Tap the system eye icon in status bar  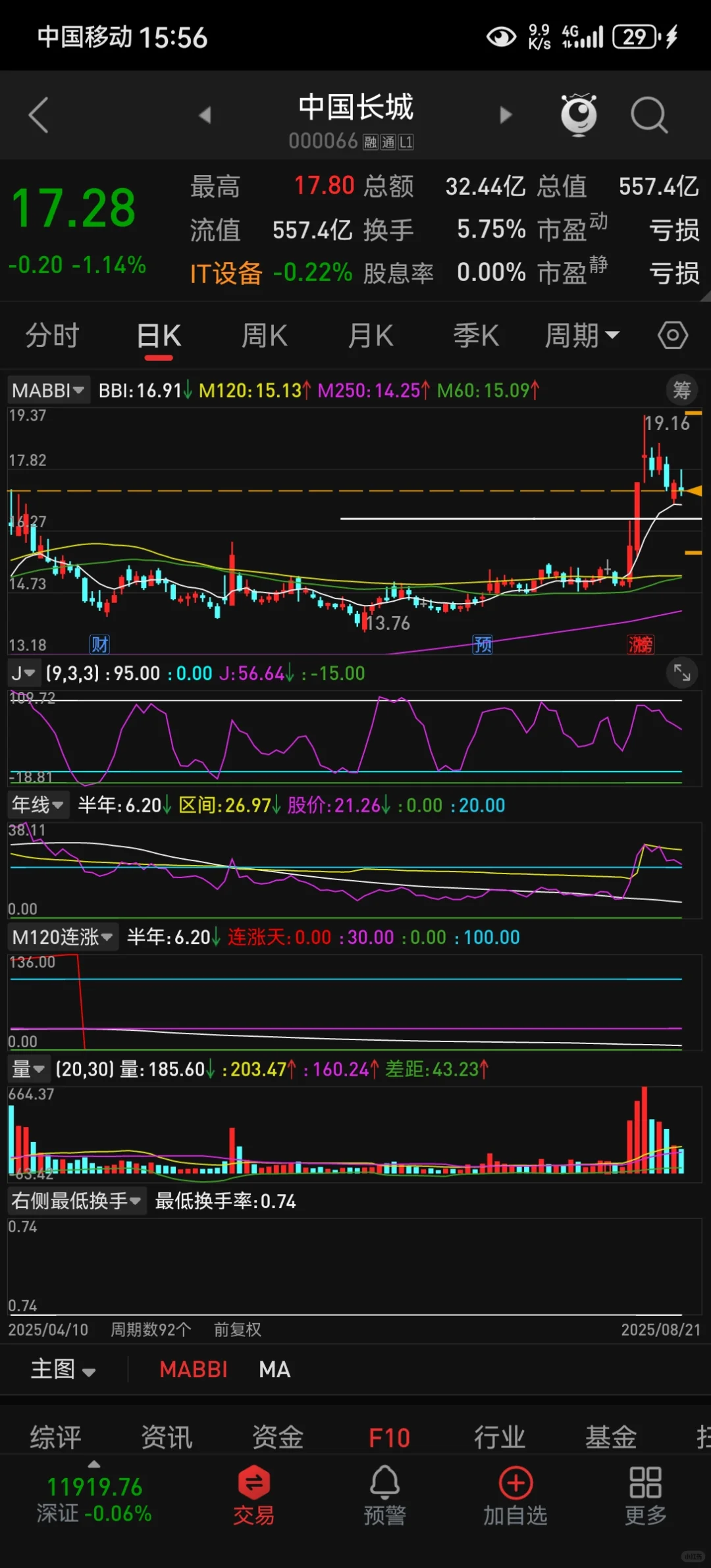[501, 37]
